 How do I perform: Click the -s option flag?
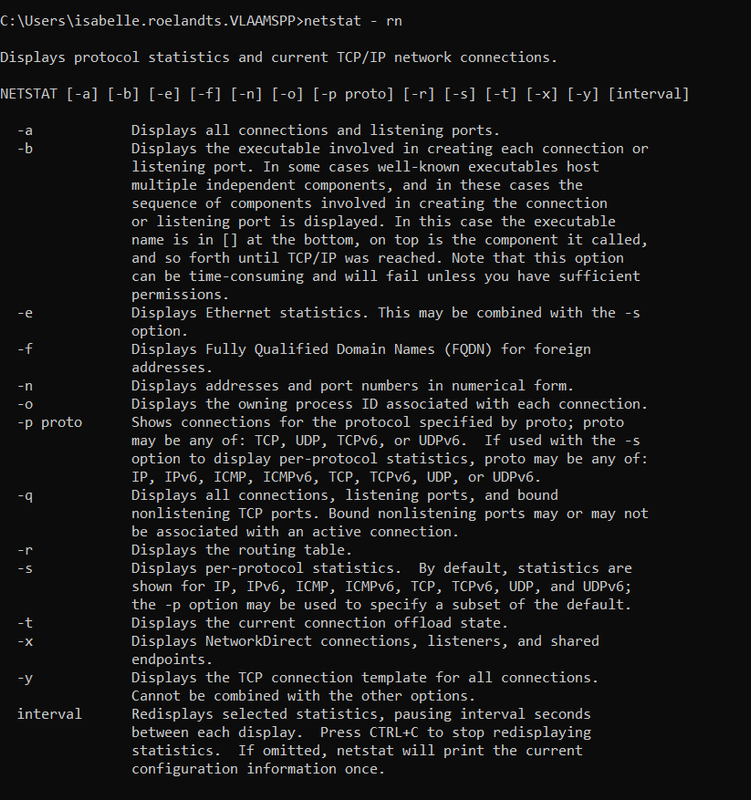point(25,568)
